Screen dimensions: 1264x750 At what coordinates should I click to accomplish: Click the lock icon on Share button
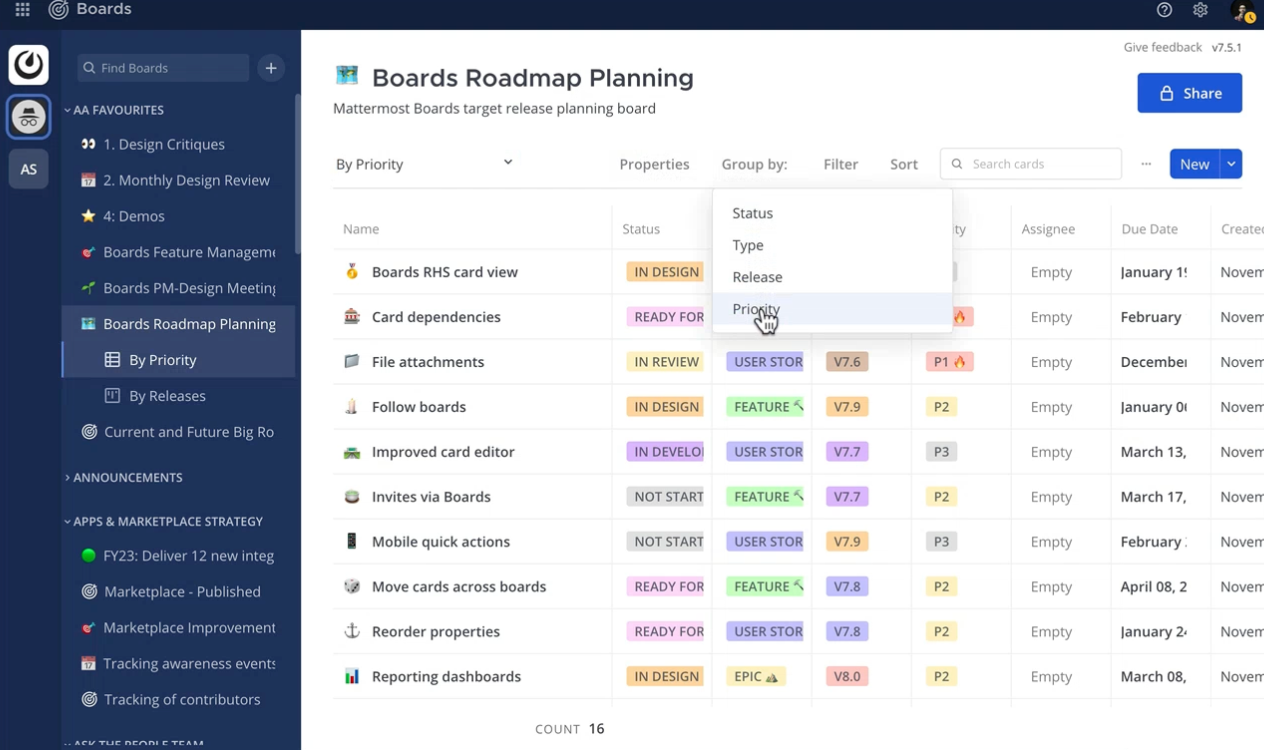(1166, 93)
